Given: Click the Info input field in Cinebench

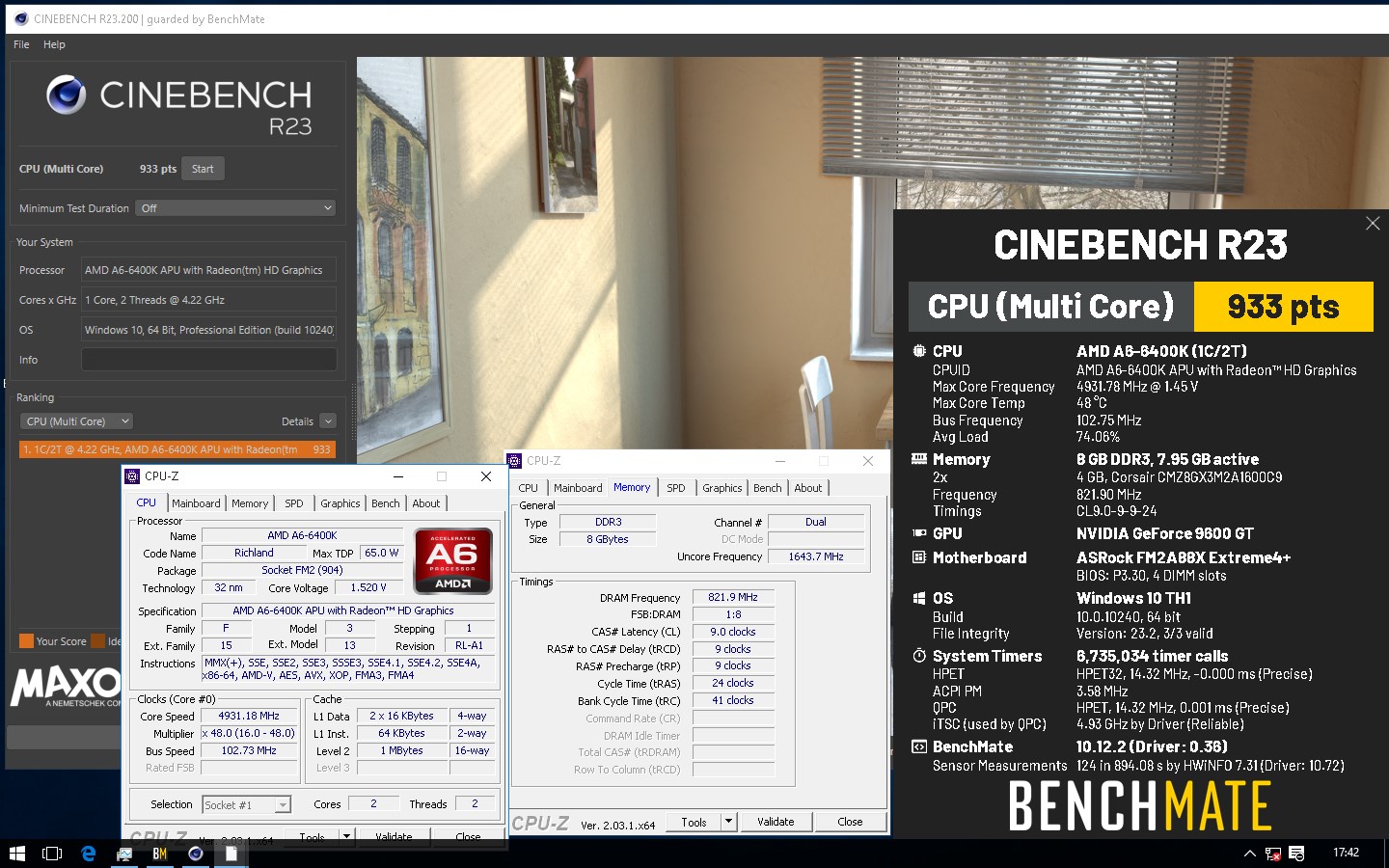Looking at the screenshot, I should coord(209,360).
